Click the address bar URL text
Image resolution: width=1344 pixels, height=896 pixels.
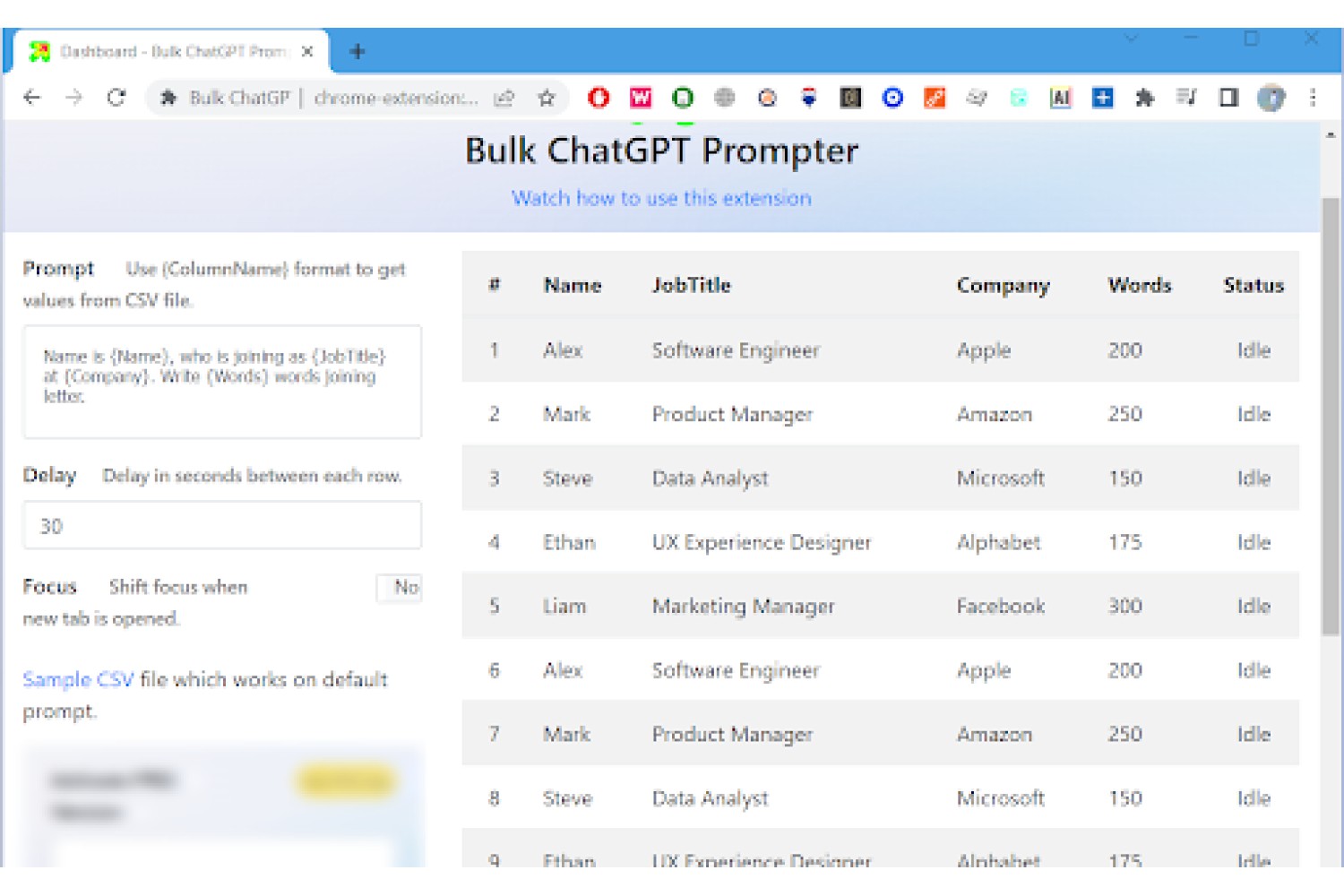pyautogui.click(x=396, y=98)
